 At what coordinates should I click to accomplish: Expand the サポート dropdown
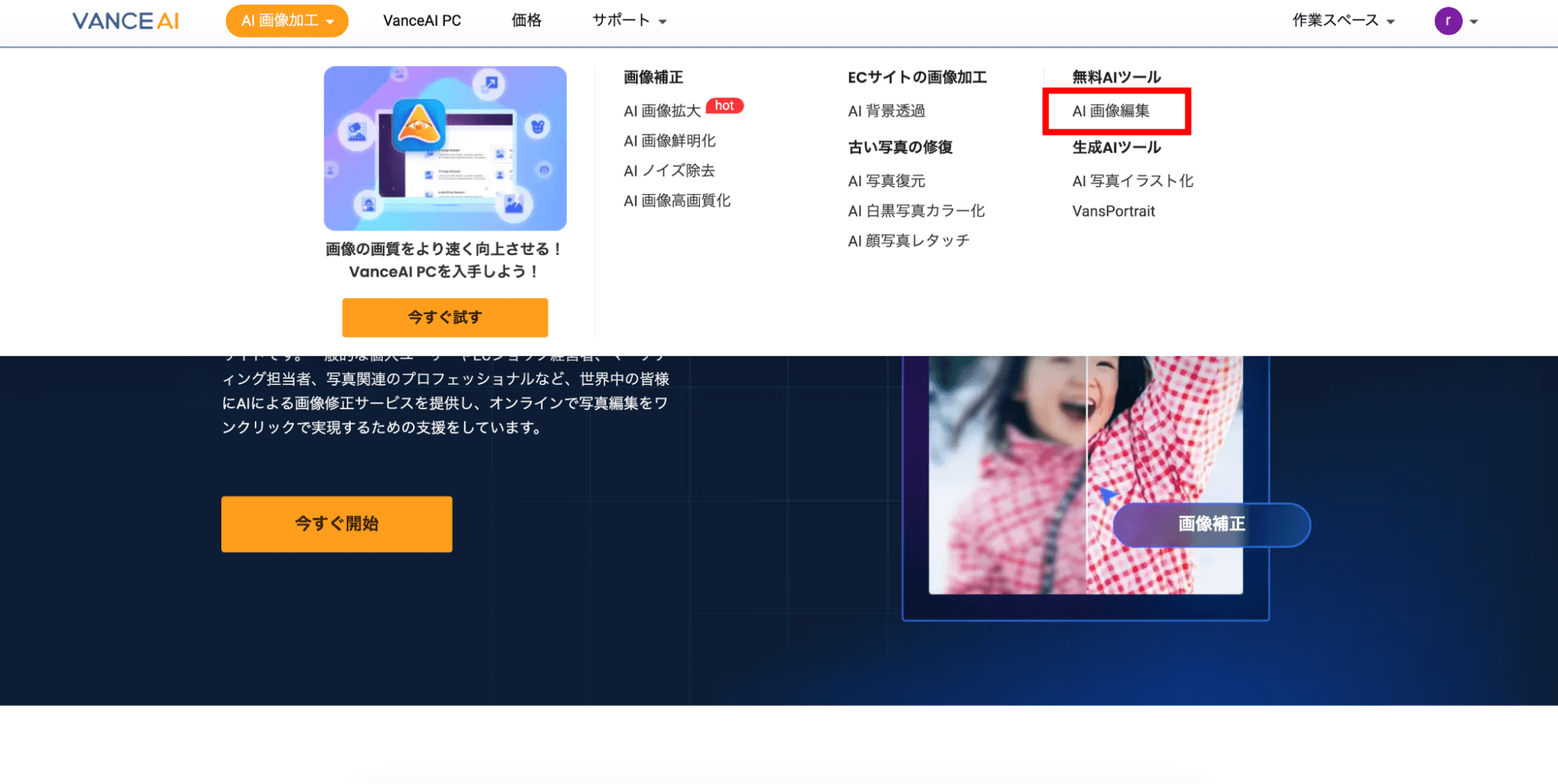click(629, 21)
